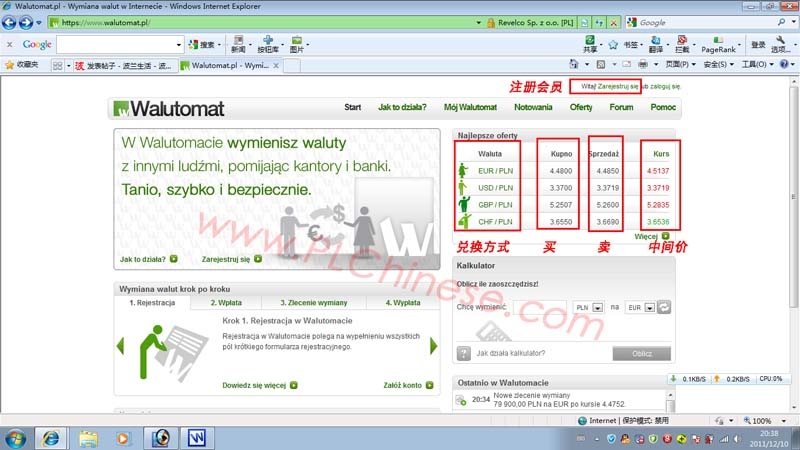Open the Tools menu dropdown in command bar
The width and height of the screenshot is (800, 450).
[x=757, y=64]
